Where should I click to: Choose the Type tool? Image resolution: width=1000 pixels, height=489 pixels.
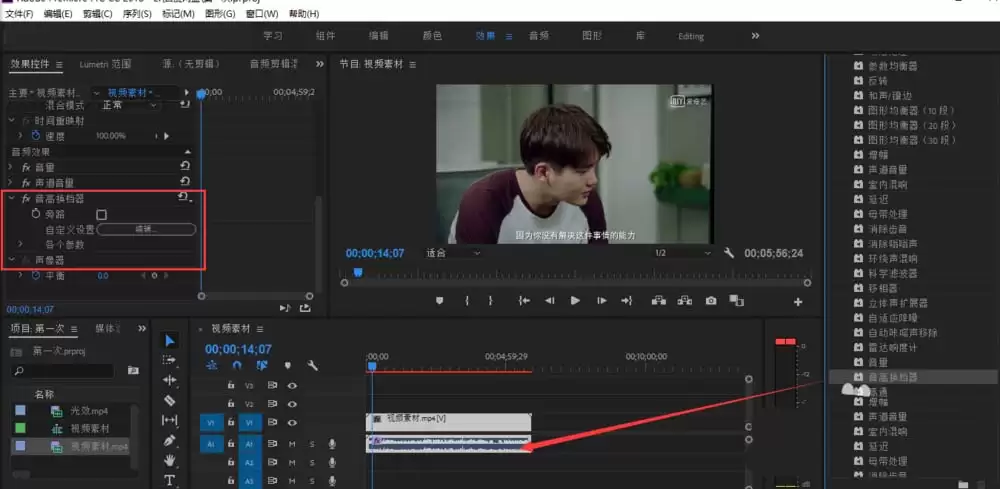170,480
